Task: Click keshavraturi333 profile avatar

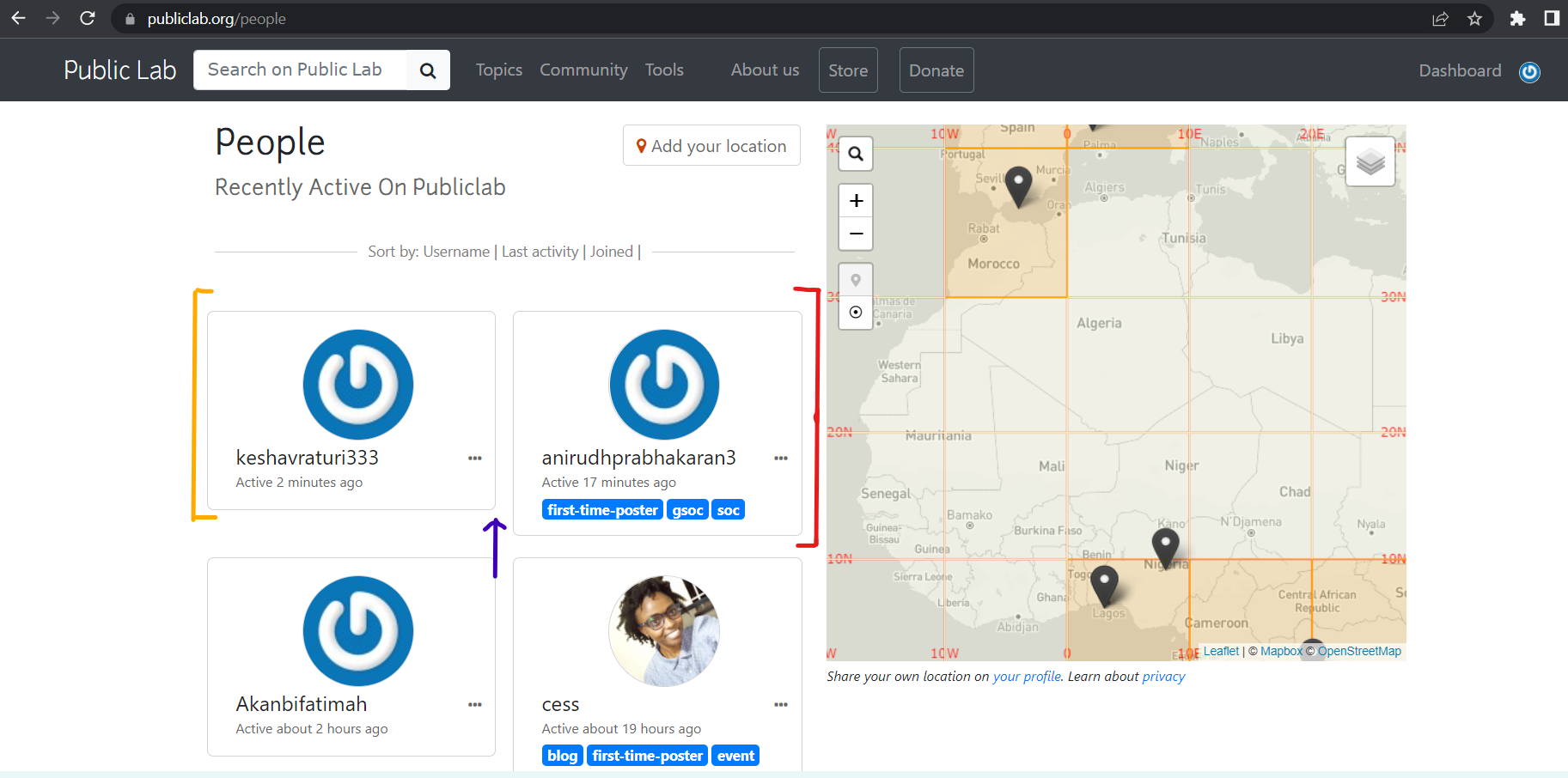Action: [358, 385]
